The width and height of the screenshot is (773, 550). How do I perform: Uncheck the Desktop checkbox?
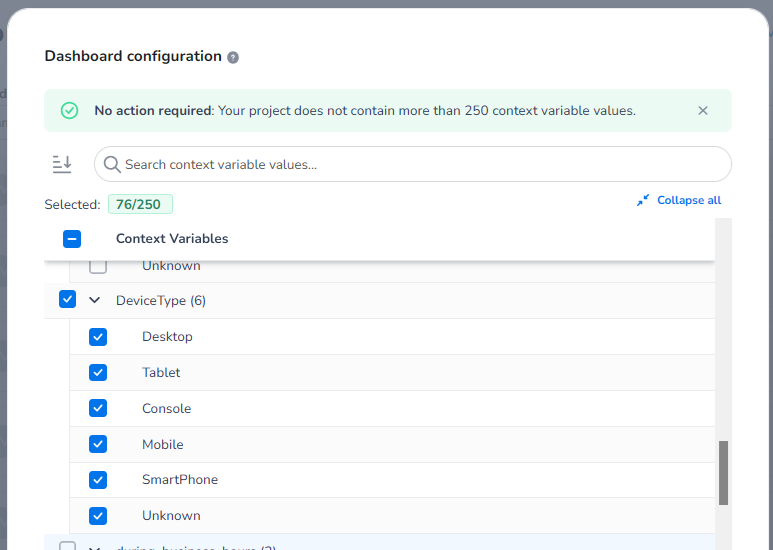tap(98, 337)
